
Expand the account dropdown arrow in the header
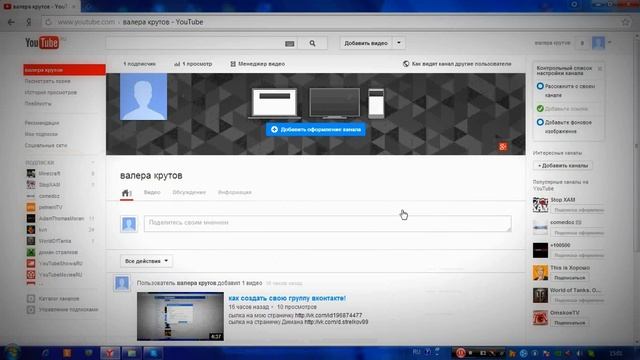[x=610, y=42]
